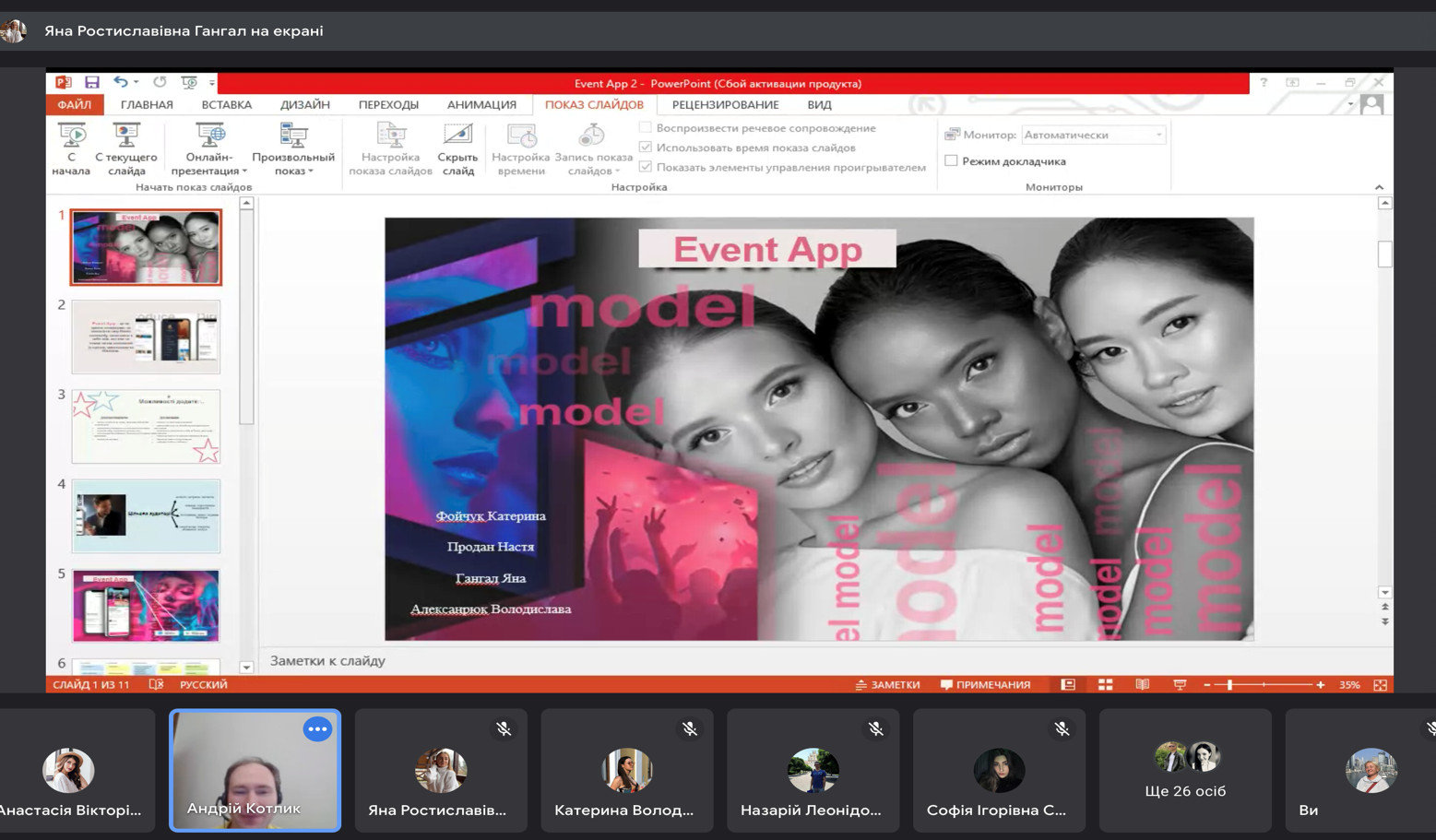Expand the Online Presentation dropdown

point(209,164)
